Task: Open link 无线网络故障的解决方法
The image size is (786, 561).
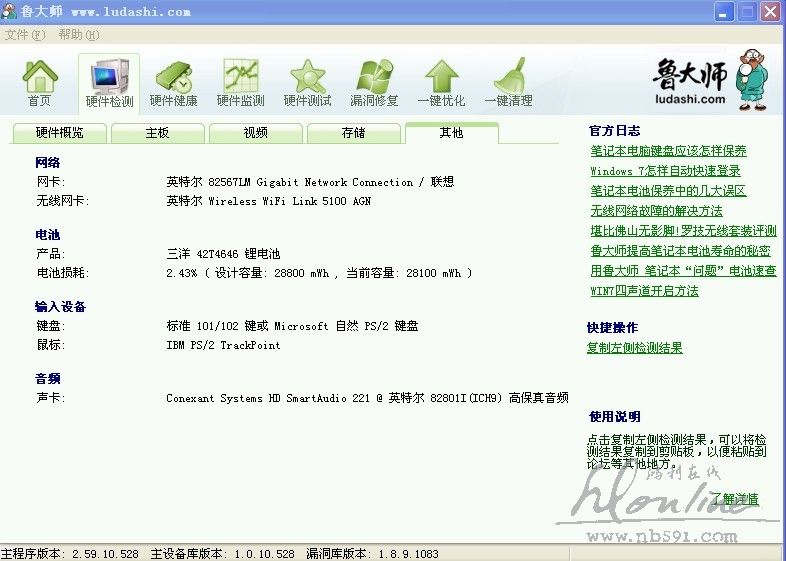Action: [656, 211]
